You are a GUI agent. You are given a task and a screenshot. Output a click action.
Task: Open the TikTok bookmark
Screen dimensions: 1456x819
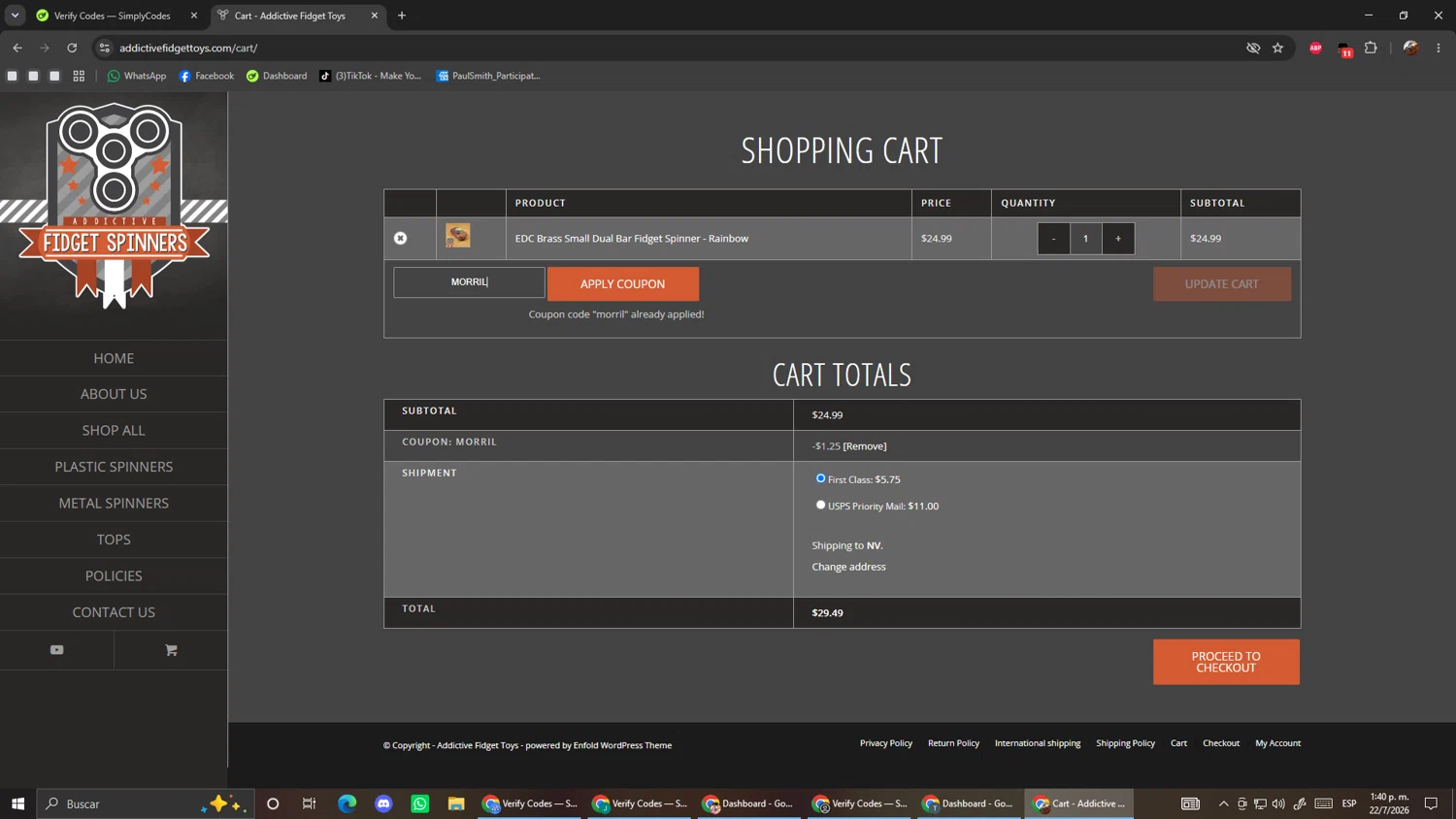point(370,76)
